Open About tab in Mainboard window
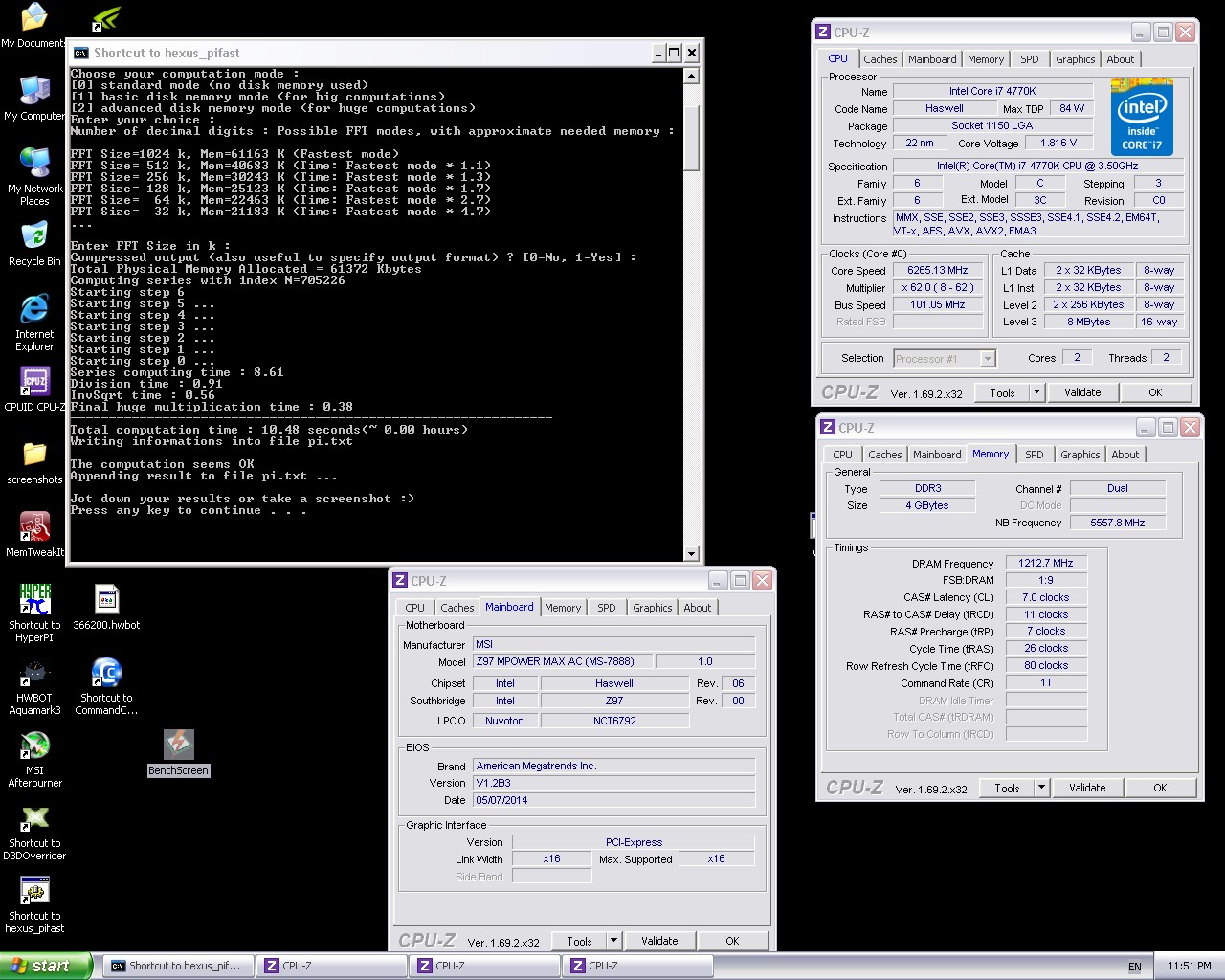The width and height of the screenshot is (1225, 980). click(697, 608)
